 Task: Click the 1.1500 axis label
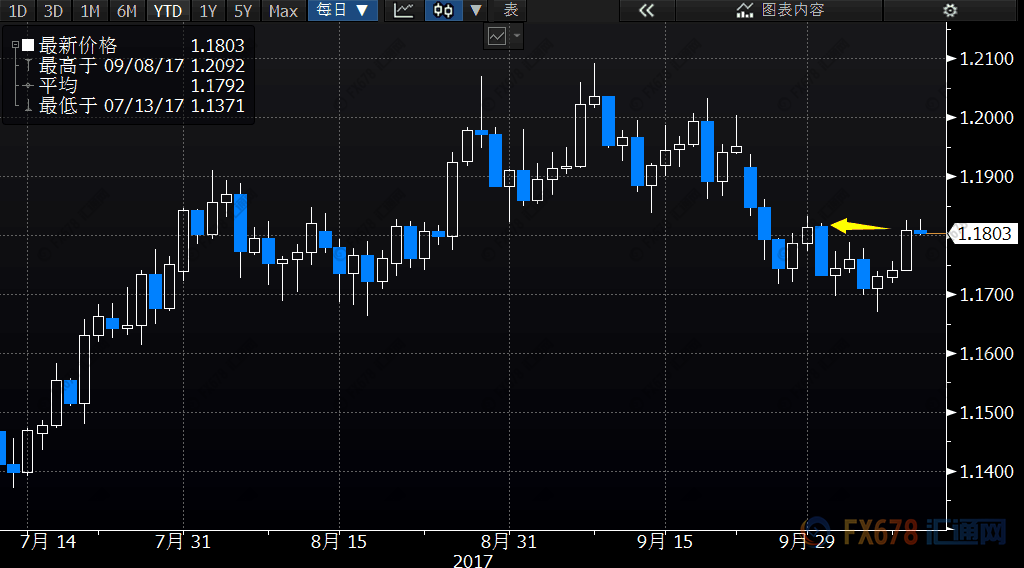pyautogui.click(x=986, y=413)
